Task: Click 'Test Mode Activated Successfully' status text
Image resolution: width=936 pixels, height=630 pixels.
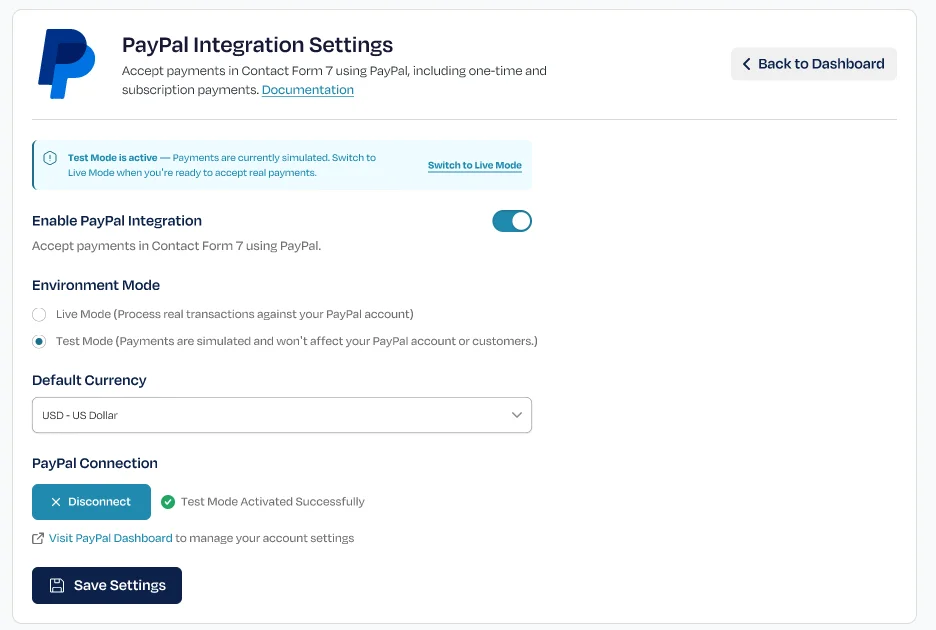Action: 273,502
